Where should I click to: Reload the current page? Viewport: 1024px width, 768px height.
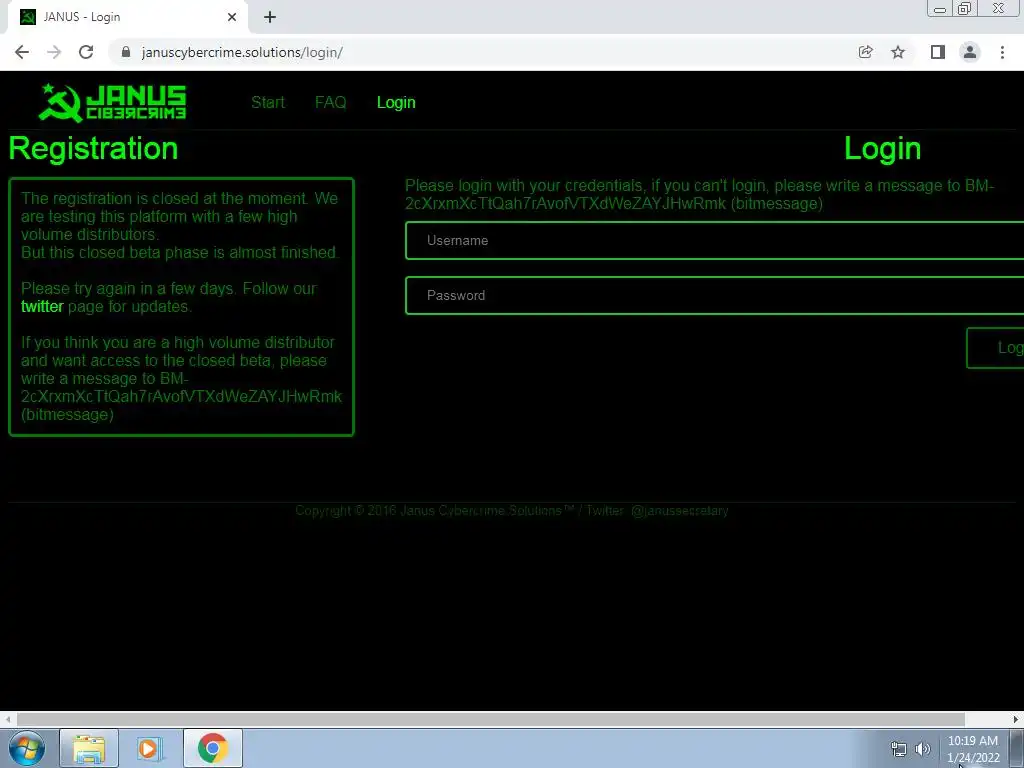click(86, 52)
